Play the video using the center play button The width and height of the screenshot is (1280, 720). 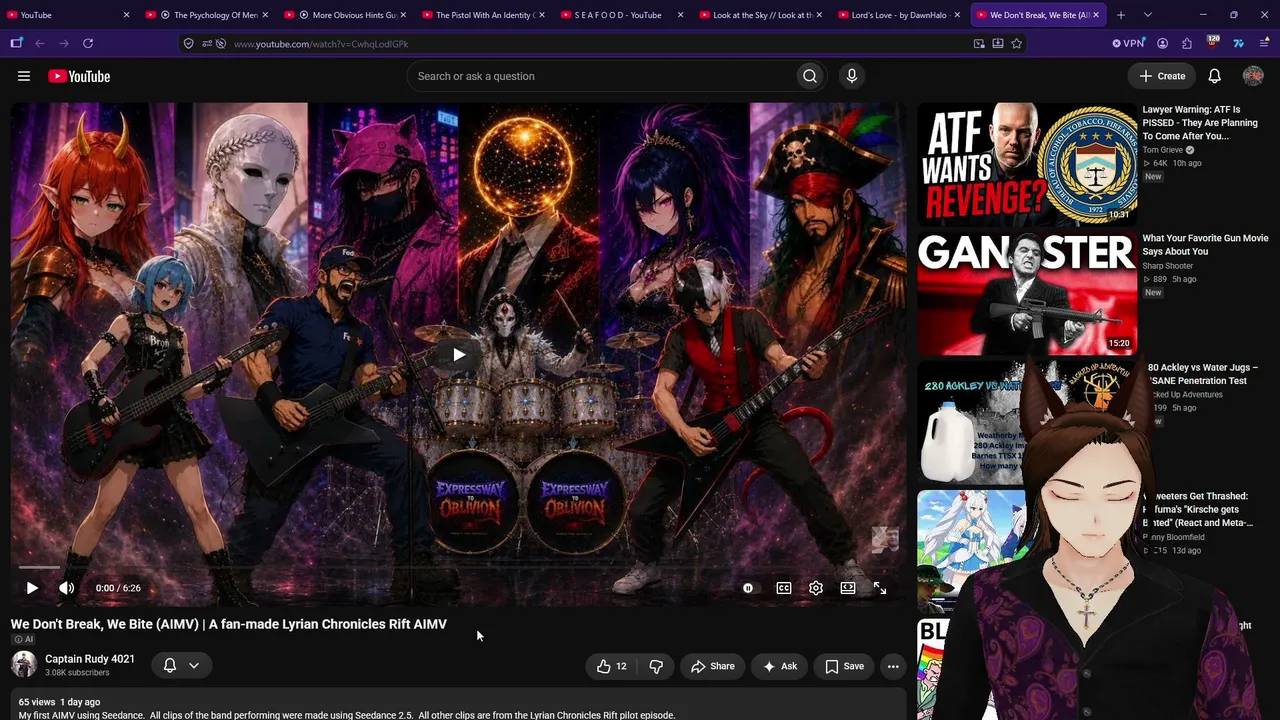(x=459, y=354)
